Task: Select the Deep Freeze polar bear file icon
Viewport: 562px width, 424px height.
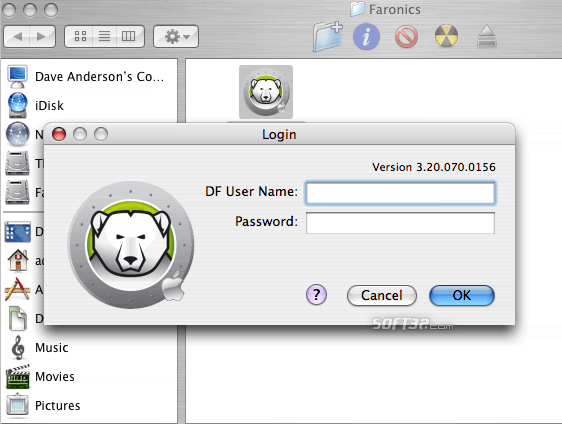Action: click(266, 92)
